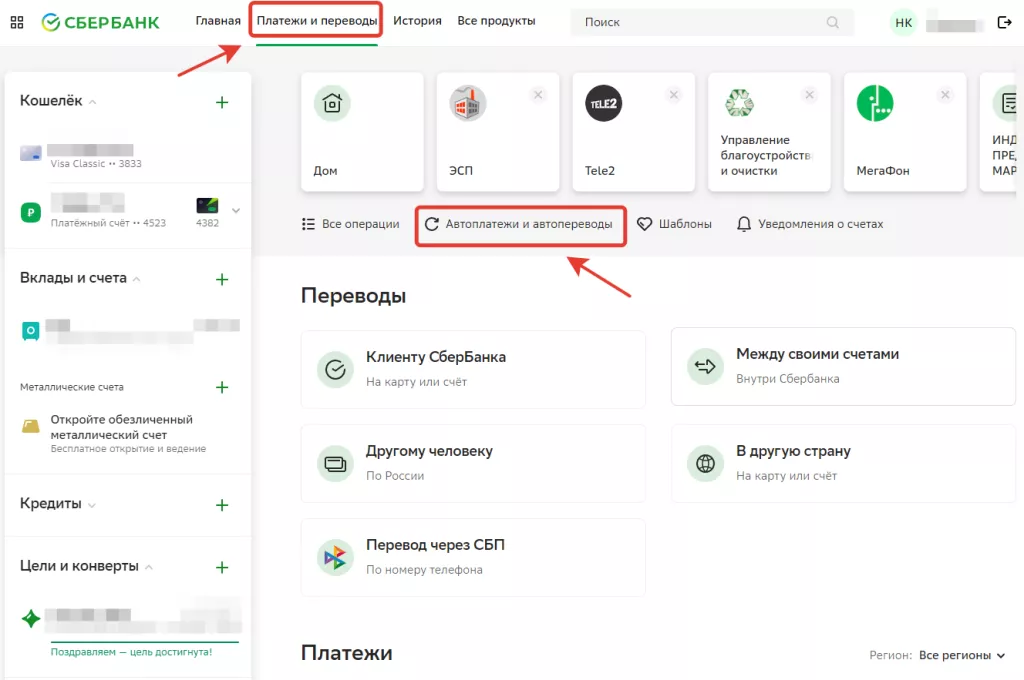
Task: Open Автоплатежи и автопереводы
Action: (x=520, y=225)
